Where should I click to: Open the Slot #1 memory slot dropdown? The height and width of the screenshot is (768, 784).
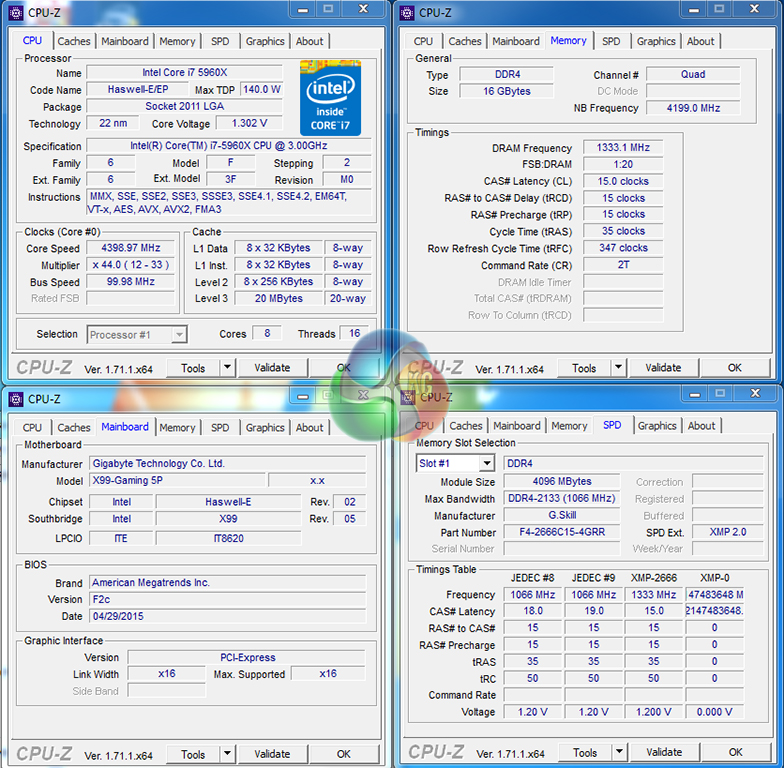click(x=486, y=463)
